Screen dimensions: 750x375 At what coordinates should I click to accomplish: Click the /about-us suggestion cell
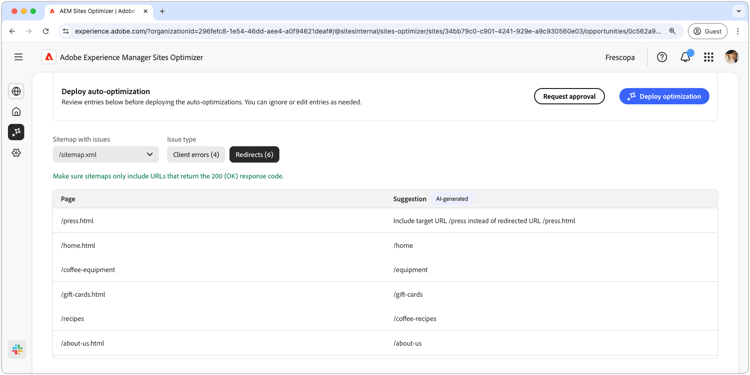pos(407,343)
